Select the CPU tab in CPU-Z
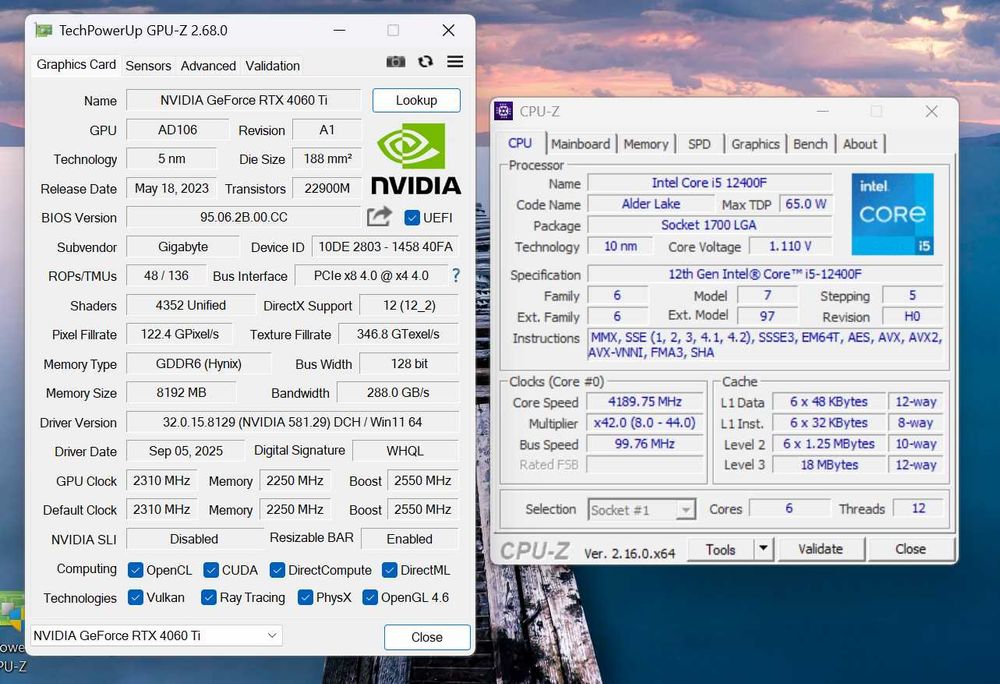Screen dimensions: 1000x684 520,143
